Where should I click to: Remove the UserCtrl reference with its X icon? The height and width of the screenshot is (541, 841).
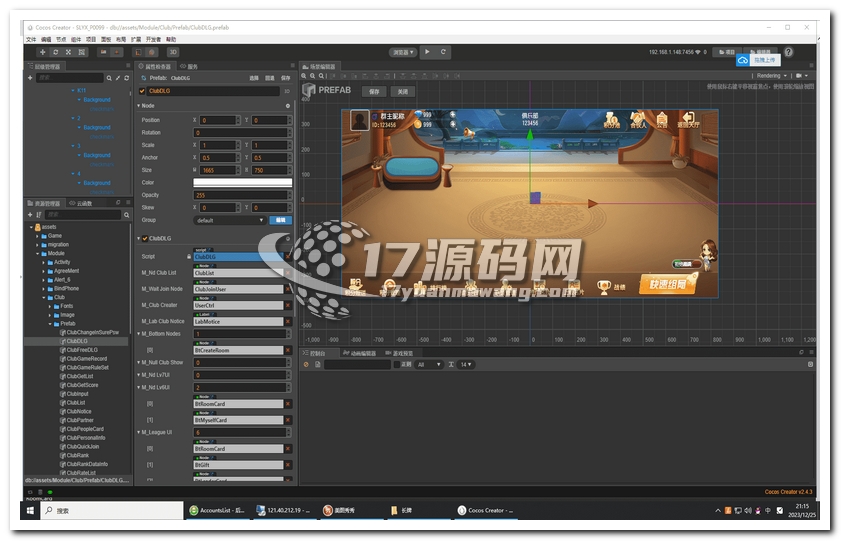pos(288,305)
